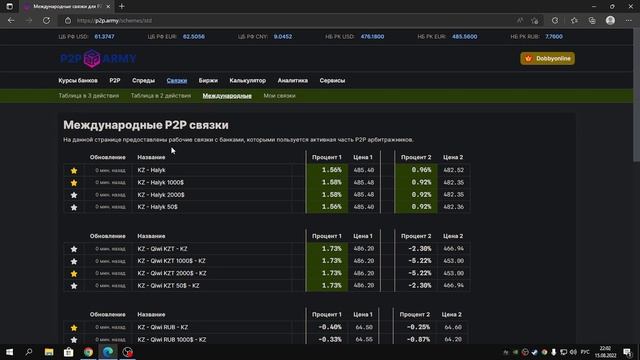Toggle favorite star for KZ - Halyk row
Viewport: 640px width, 360px height.
tap(74, 171)
